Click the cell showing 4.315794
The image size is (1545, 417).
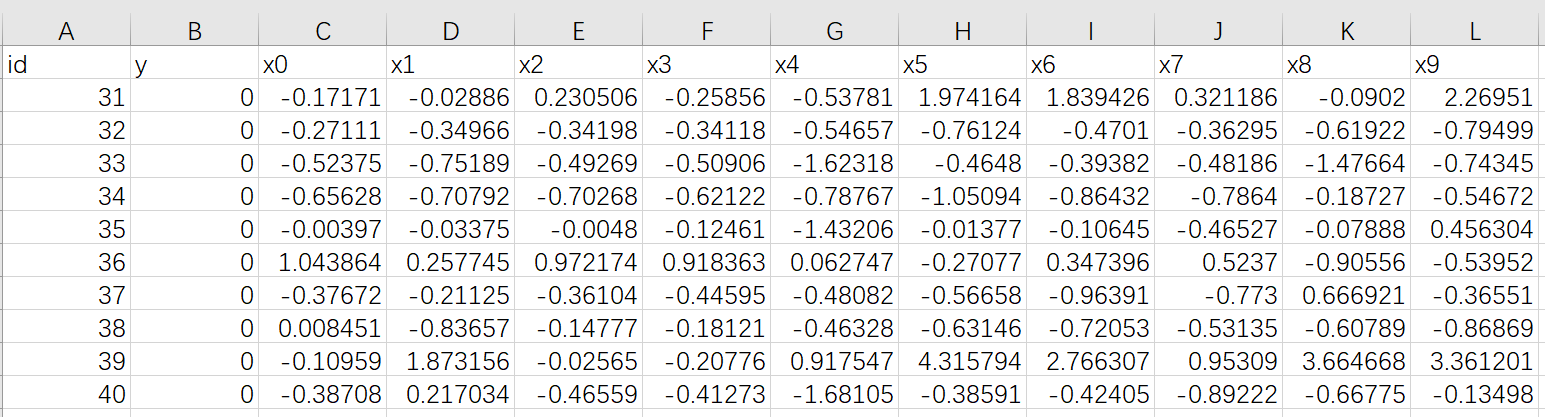(962, 362)
